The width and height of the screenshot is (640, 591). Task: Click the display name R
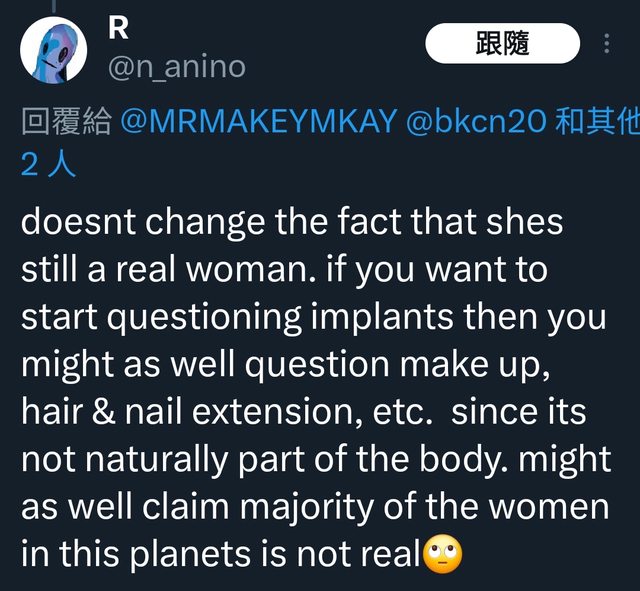118,28
